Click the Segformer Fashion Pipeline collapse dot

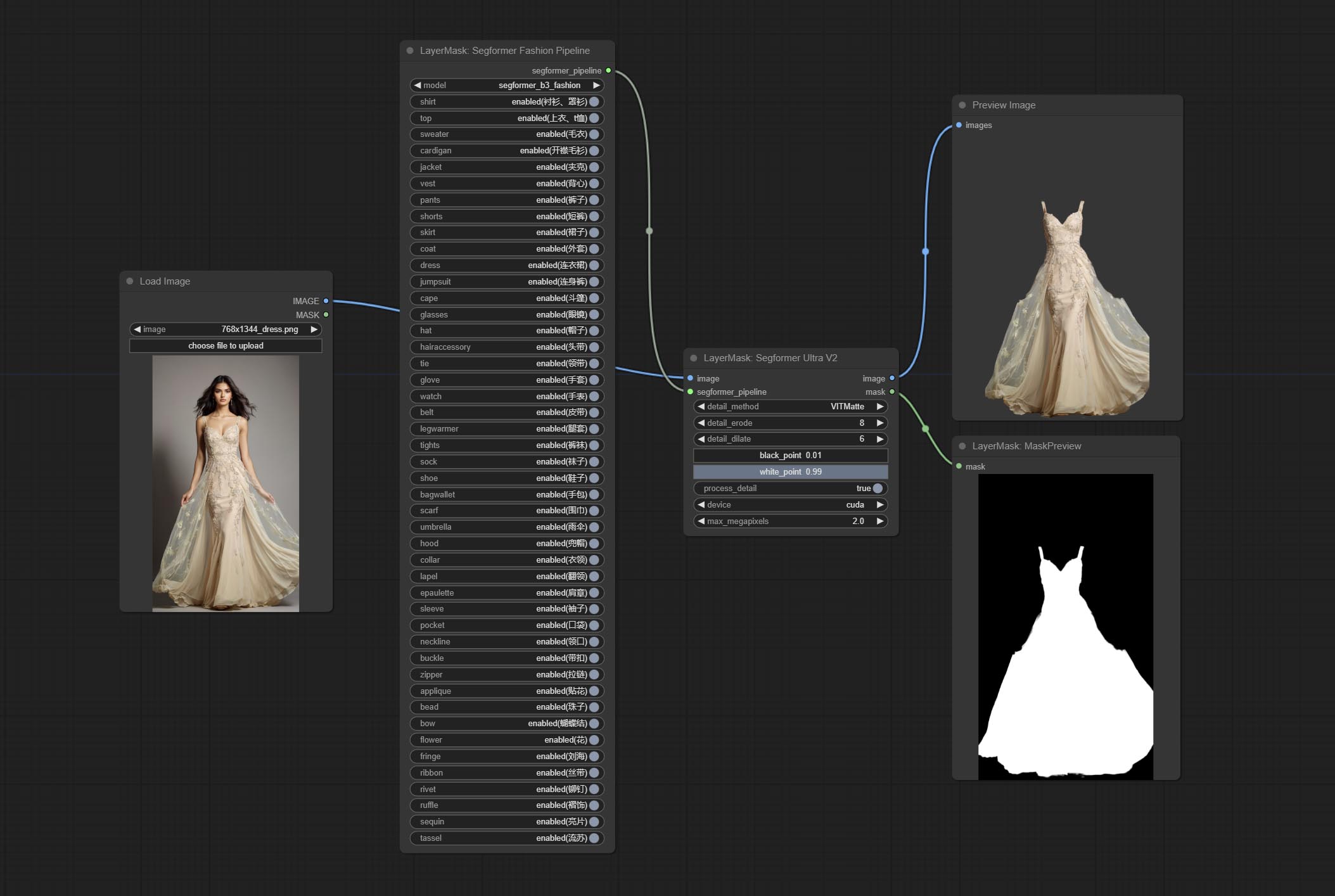(410, 51)
